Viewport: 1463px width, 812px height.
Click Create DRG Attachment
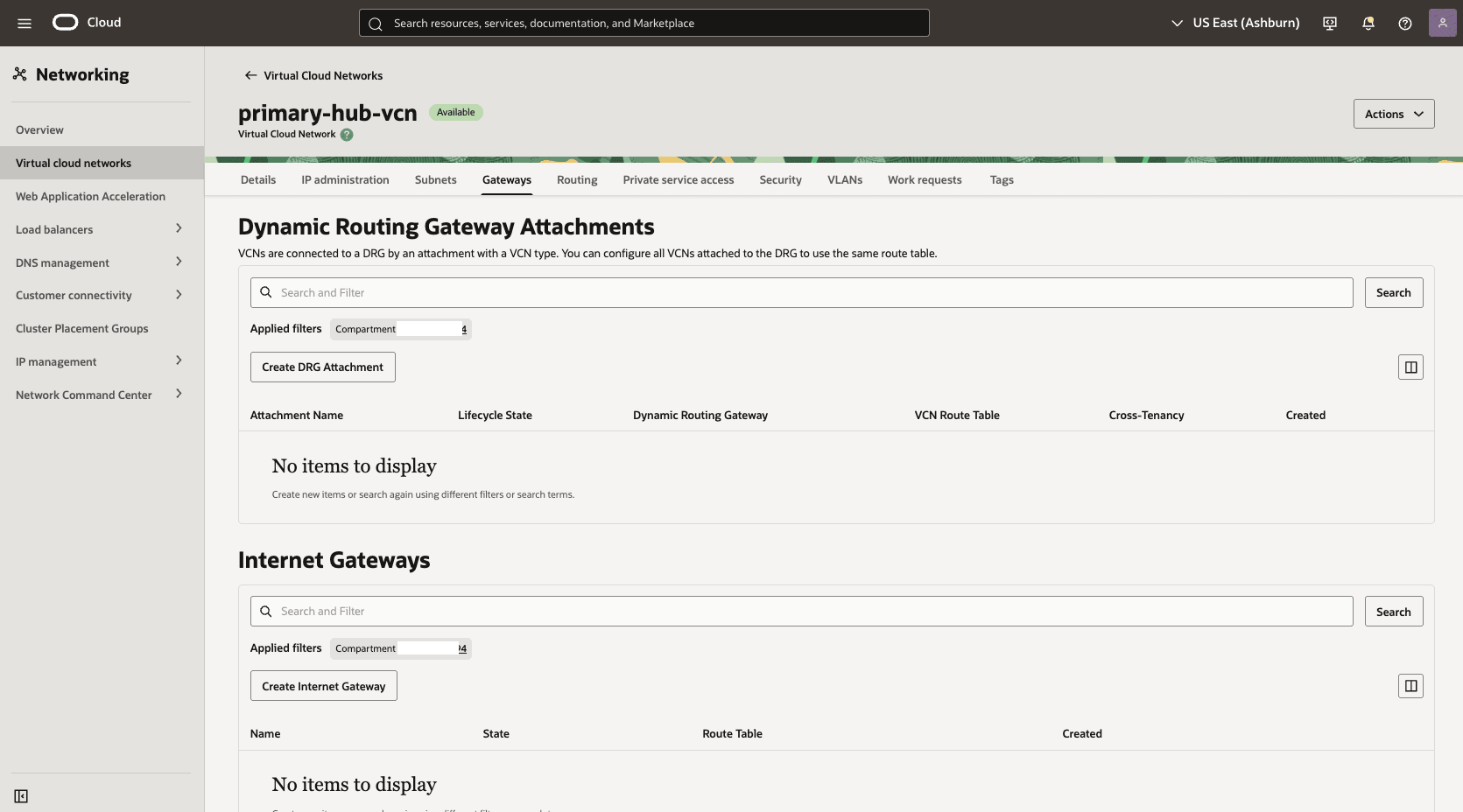[322, 367]
